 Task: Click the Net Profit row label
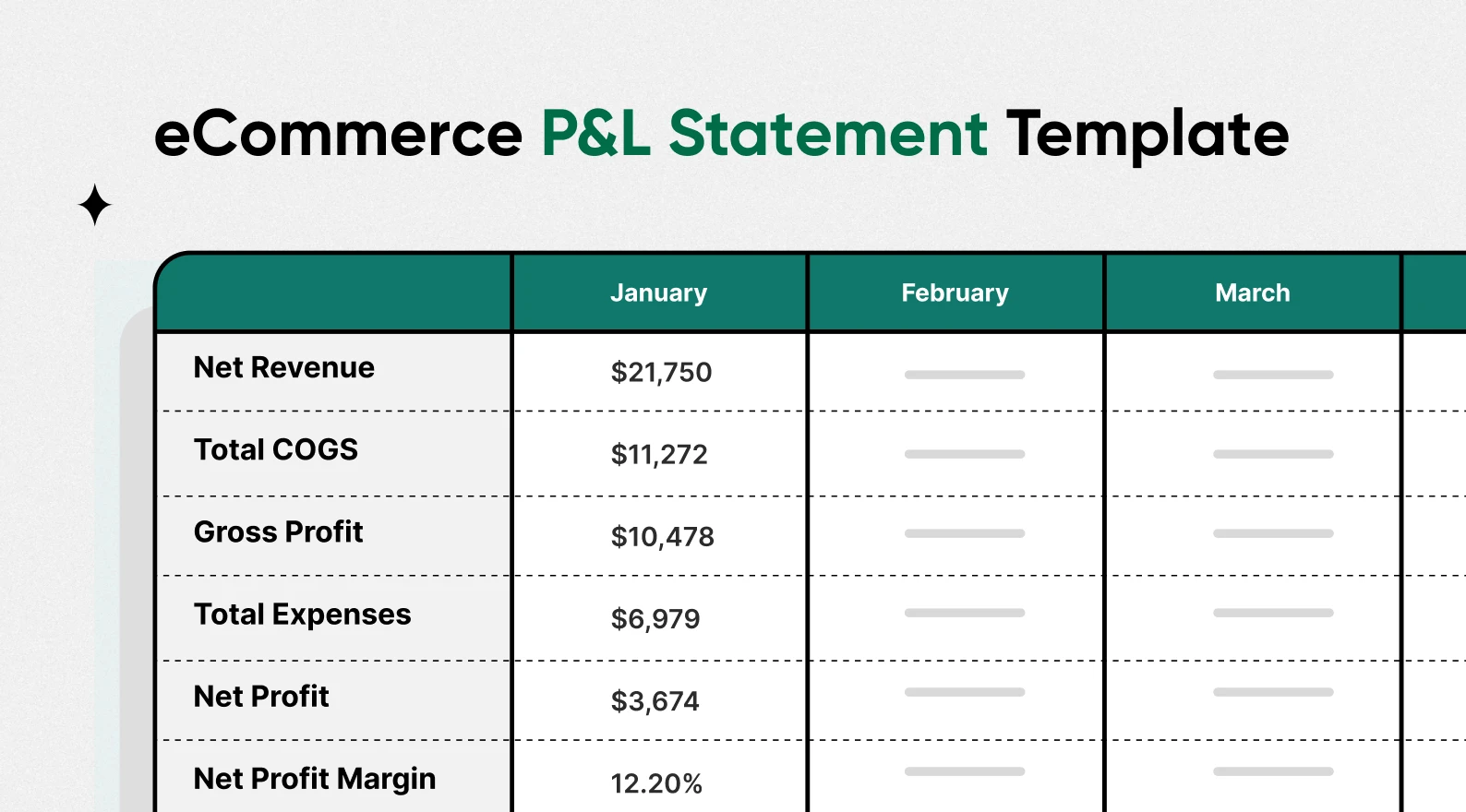[261, 697]
